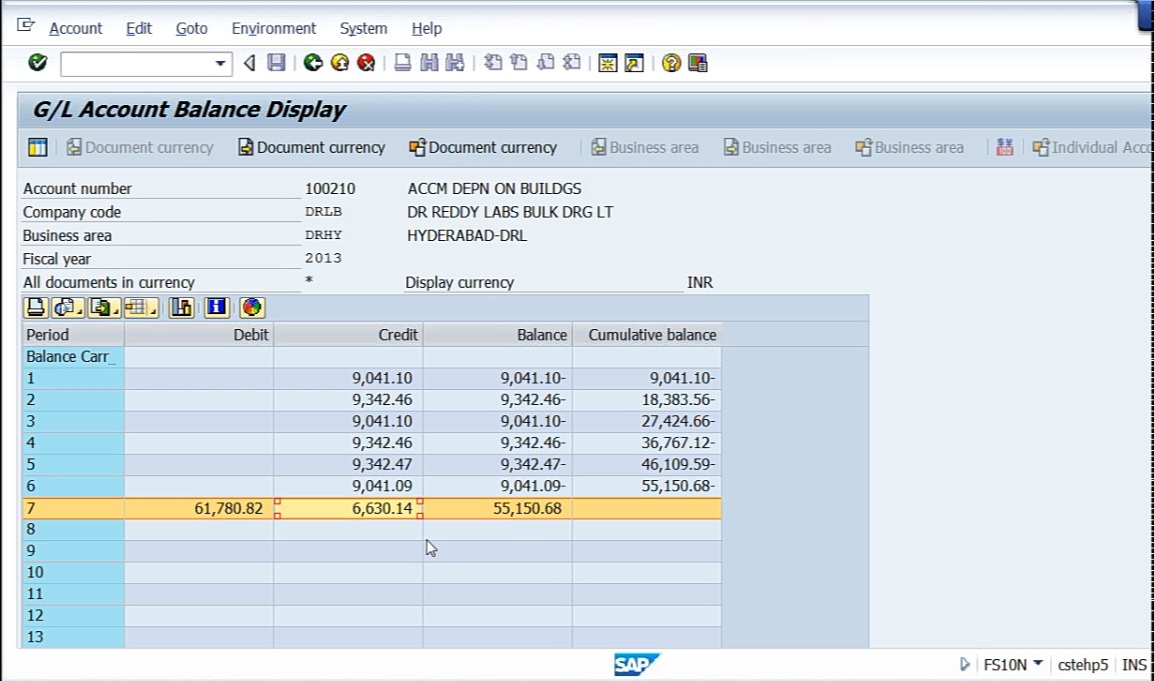The height and width of the screenshot is (681, 1154).
Task: Go back using the green arrow icon
Action: point(313,63)
